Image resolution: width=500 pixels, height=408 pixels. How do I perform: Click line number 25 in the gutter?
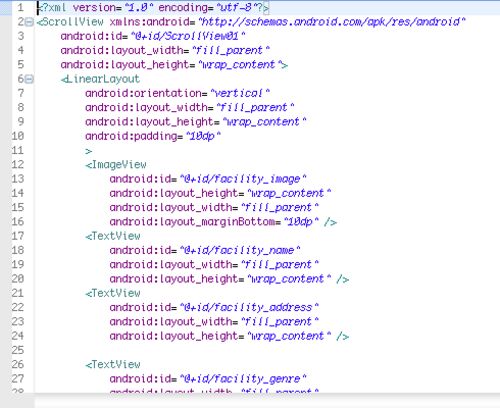(x=18, y=350)
